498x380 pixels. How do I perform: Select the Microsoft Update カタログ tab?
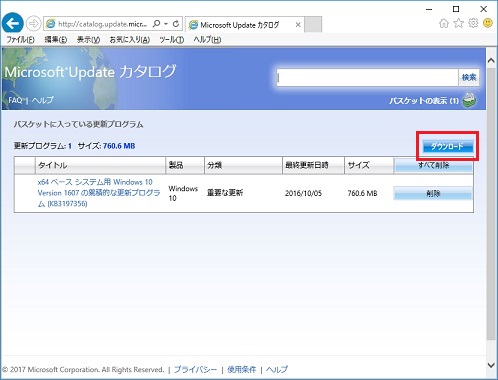click(245, 25)
